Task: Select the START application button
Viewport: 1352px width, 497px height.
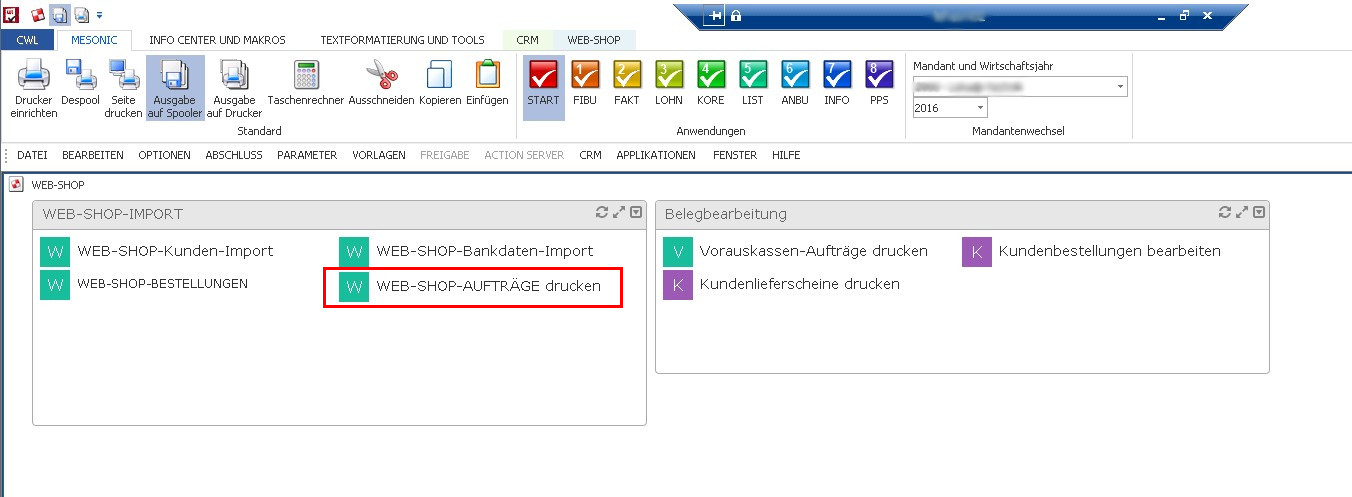Action: [x=543, y=88]
